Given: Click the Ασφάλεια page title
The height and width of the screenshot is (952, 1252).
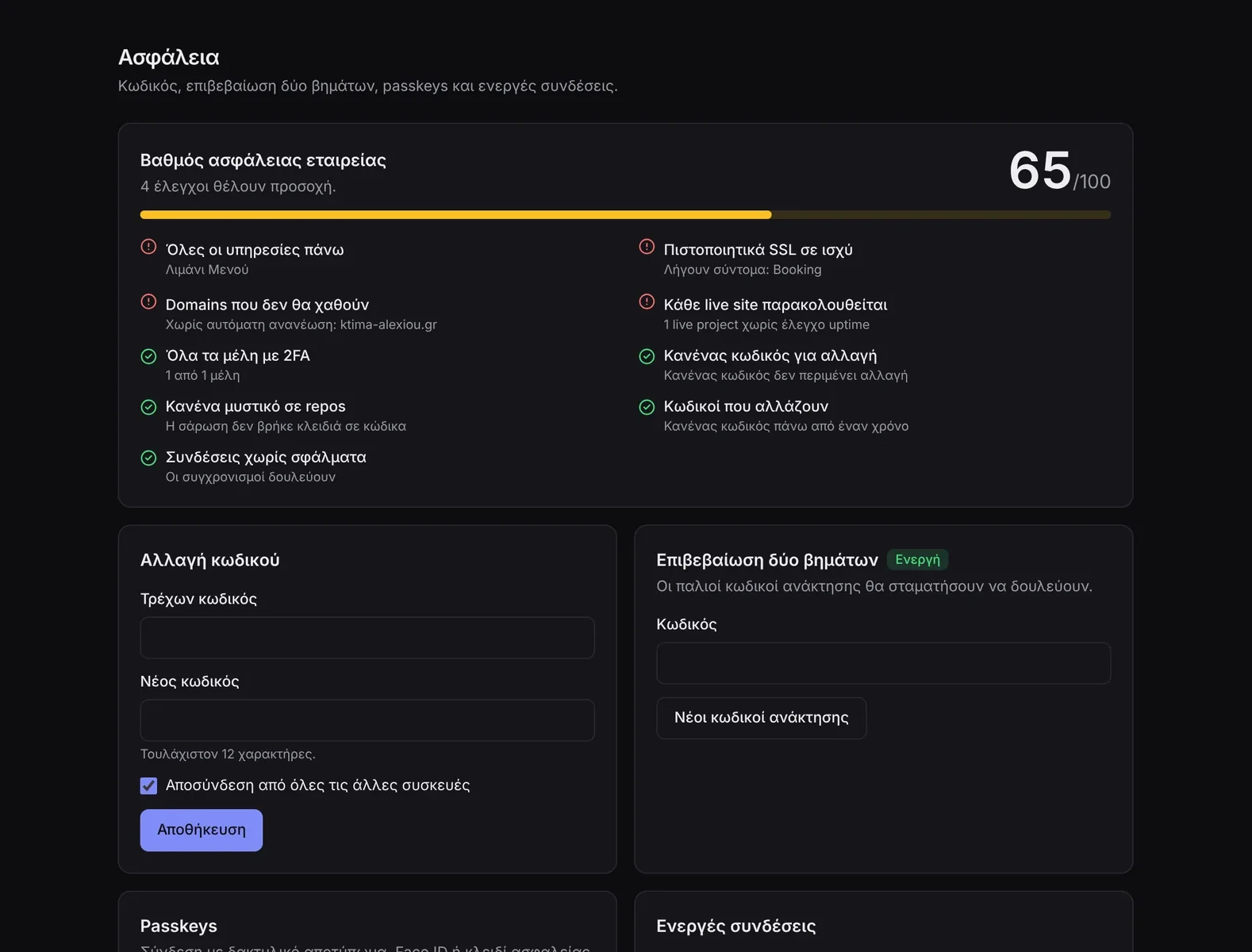Looking at the screenshot, I should pyautogui.click(x=169, y=57).
